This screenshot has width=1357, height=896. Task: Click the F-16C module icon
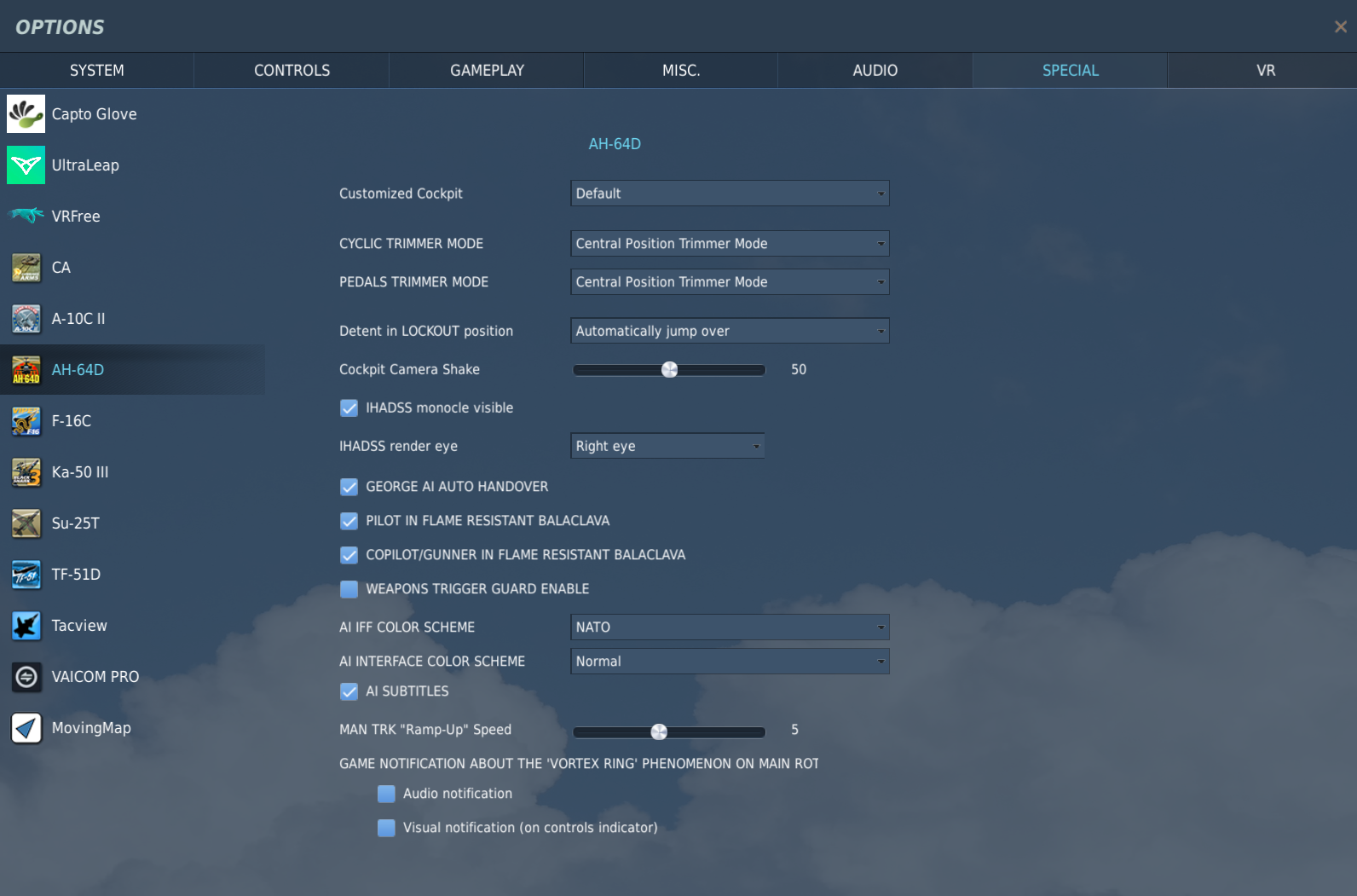tap(26, 421)
